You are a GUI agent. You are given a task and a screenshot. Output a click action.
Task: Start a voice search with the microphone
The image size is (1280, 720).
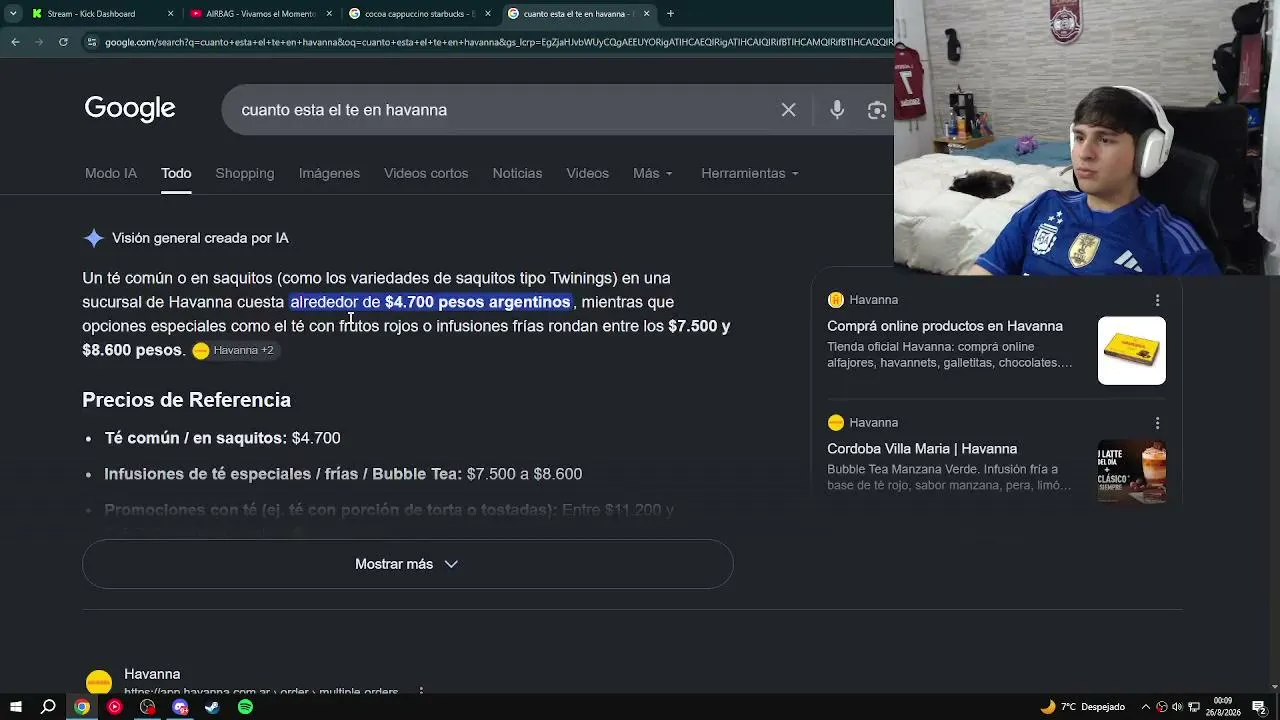837,110
